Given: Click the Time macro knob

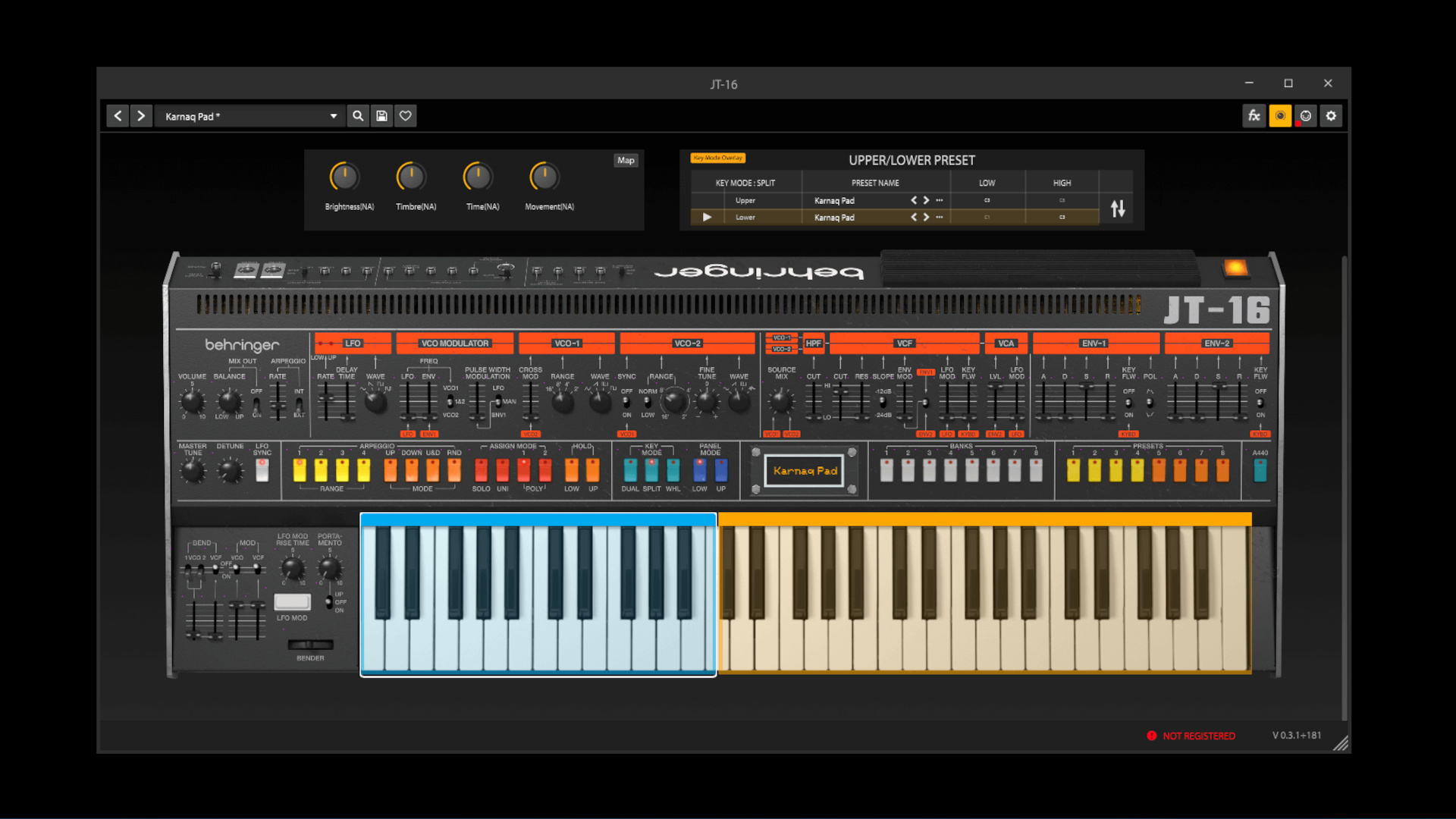Looking at the screenshot, I should coord(478,177).
